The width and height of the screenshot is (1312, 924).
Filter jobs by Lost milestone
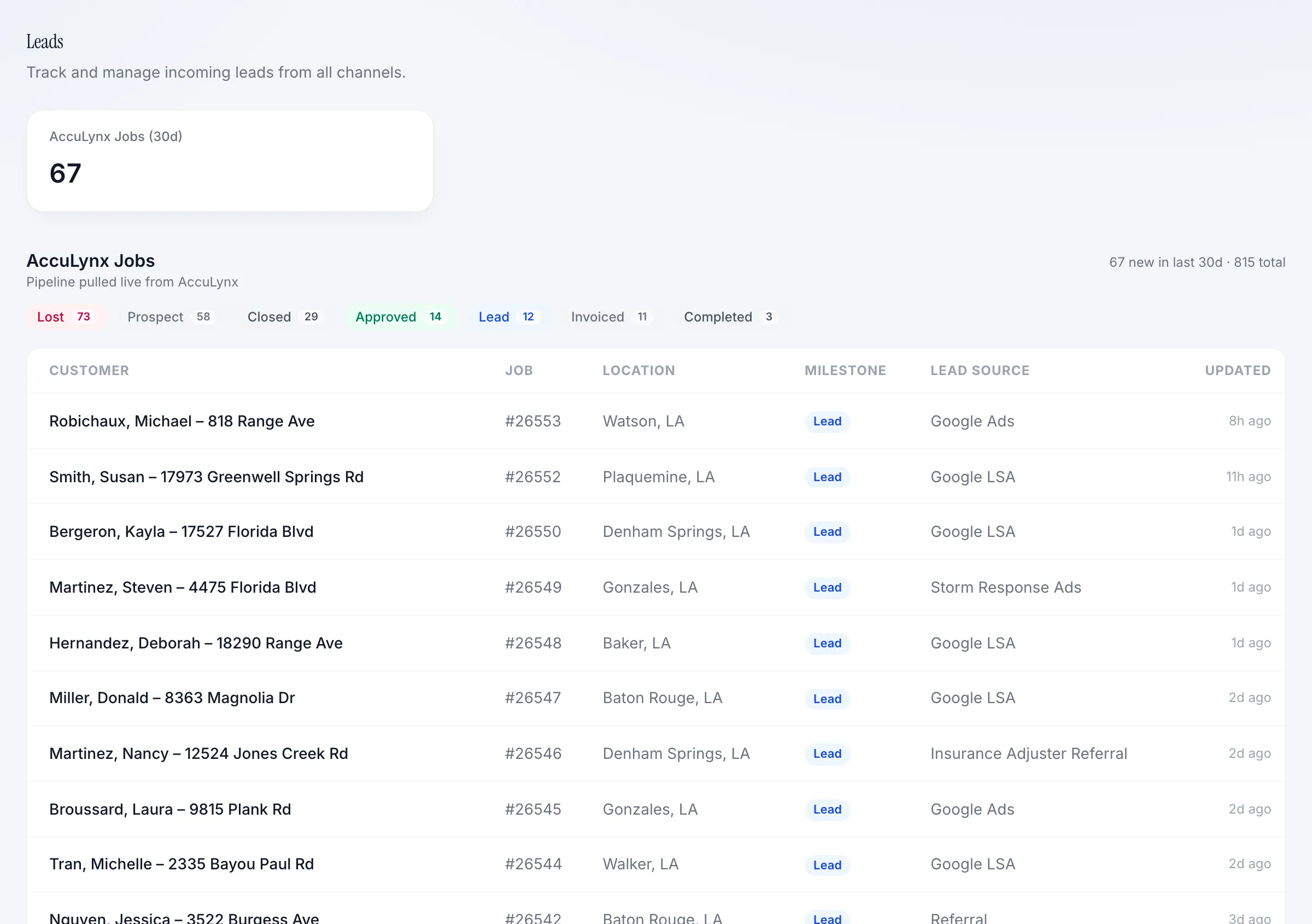pos(66,317)
